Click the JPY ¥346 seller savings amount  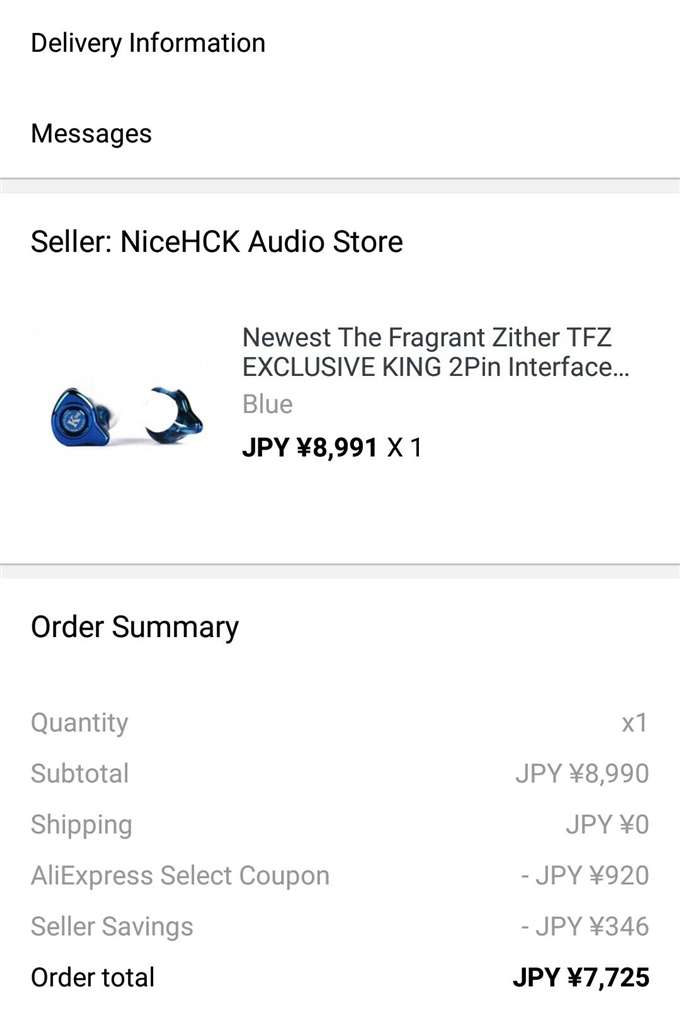tap(585, 927)
